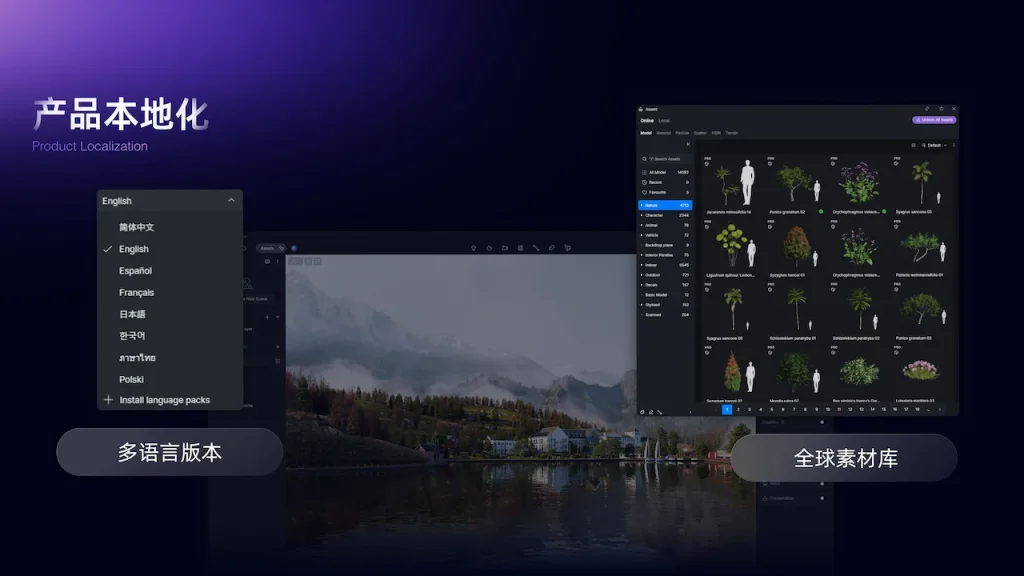Collapse the asset sidebar with arrow icon
The height and width of the screenshot is (576, 1024).
[687, 145]
